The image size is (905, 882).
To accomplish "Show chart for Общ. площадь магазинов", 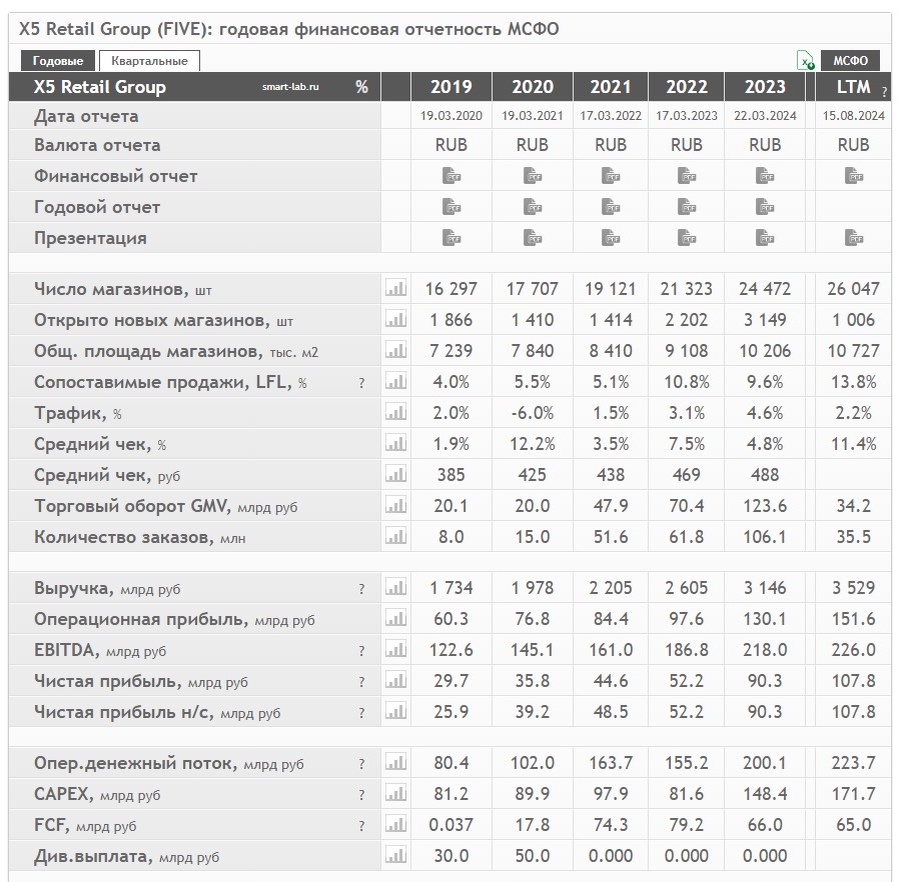I will coord(396,350).
